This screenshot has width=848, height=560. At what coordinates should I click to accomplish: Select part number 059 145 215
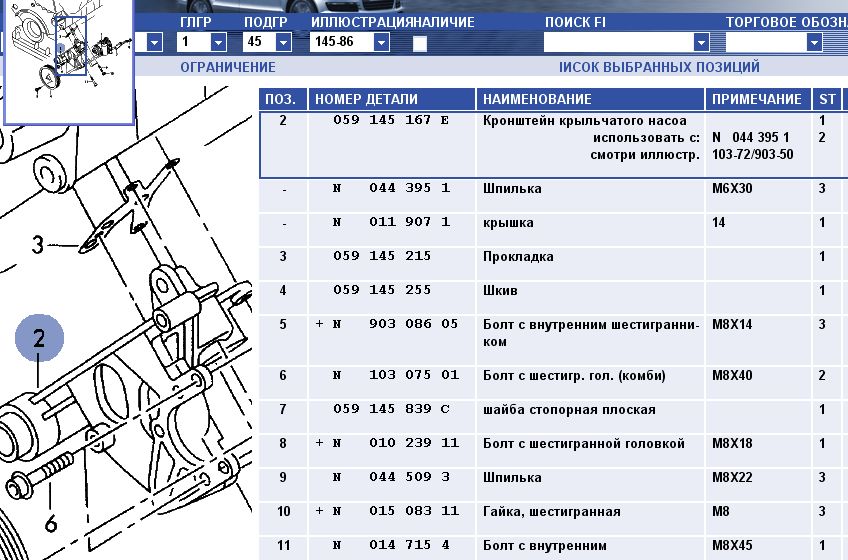[382, 256]
